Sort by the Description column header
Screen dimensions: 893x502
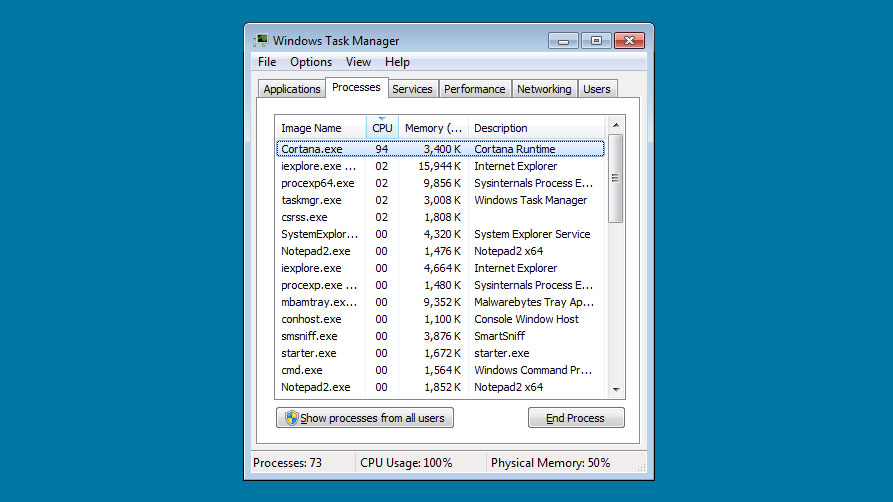(x=537, y=128)
